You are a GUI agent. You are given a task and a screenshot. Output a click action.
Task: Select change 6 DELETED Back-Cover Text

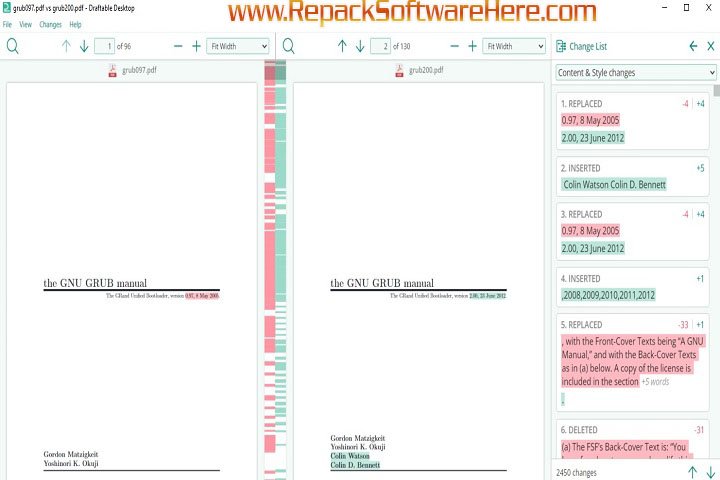click(632, 439)
